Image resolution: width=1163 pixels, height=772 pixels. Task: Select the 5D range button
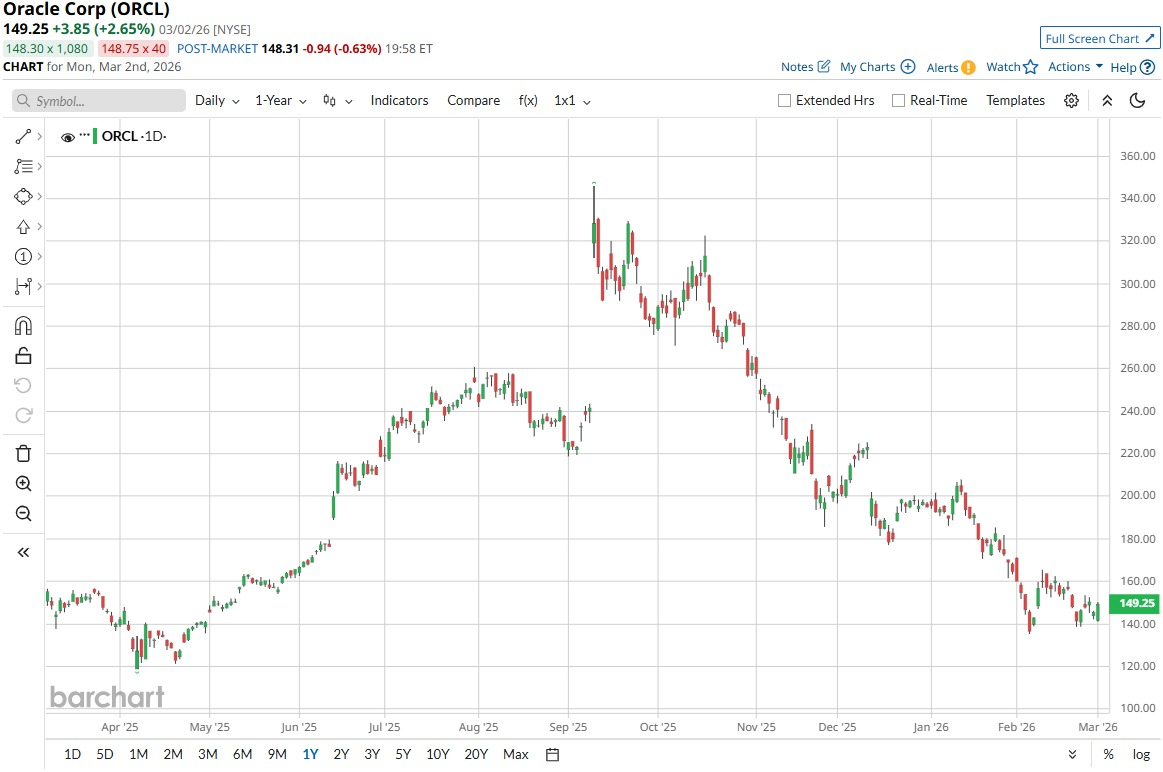tap(105, 755)
